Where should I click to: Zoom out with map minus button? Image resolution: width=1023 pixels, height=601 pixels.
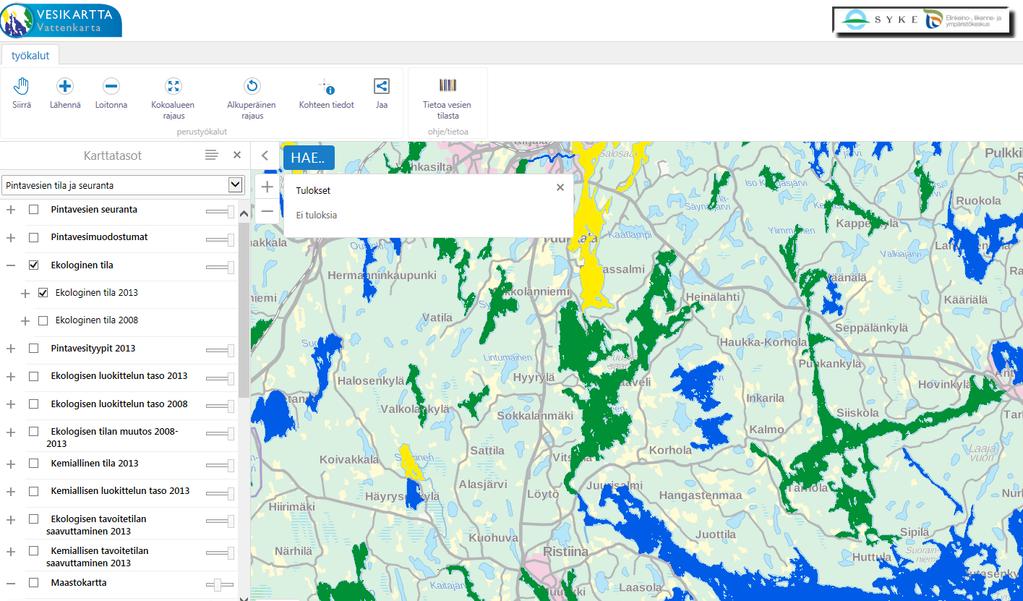[x=267, y=211]
